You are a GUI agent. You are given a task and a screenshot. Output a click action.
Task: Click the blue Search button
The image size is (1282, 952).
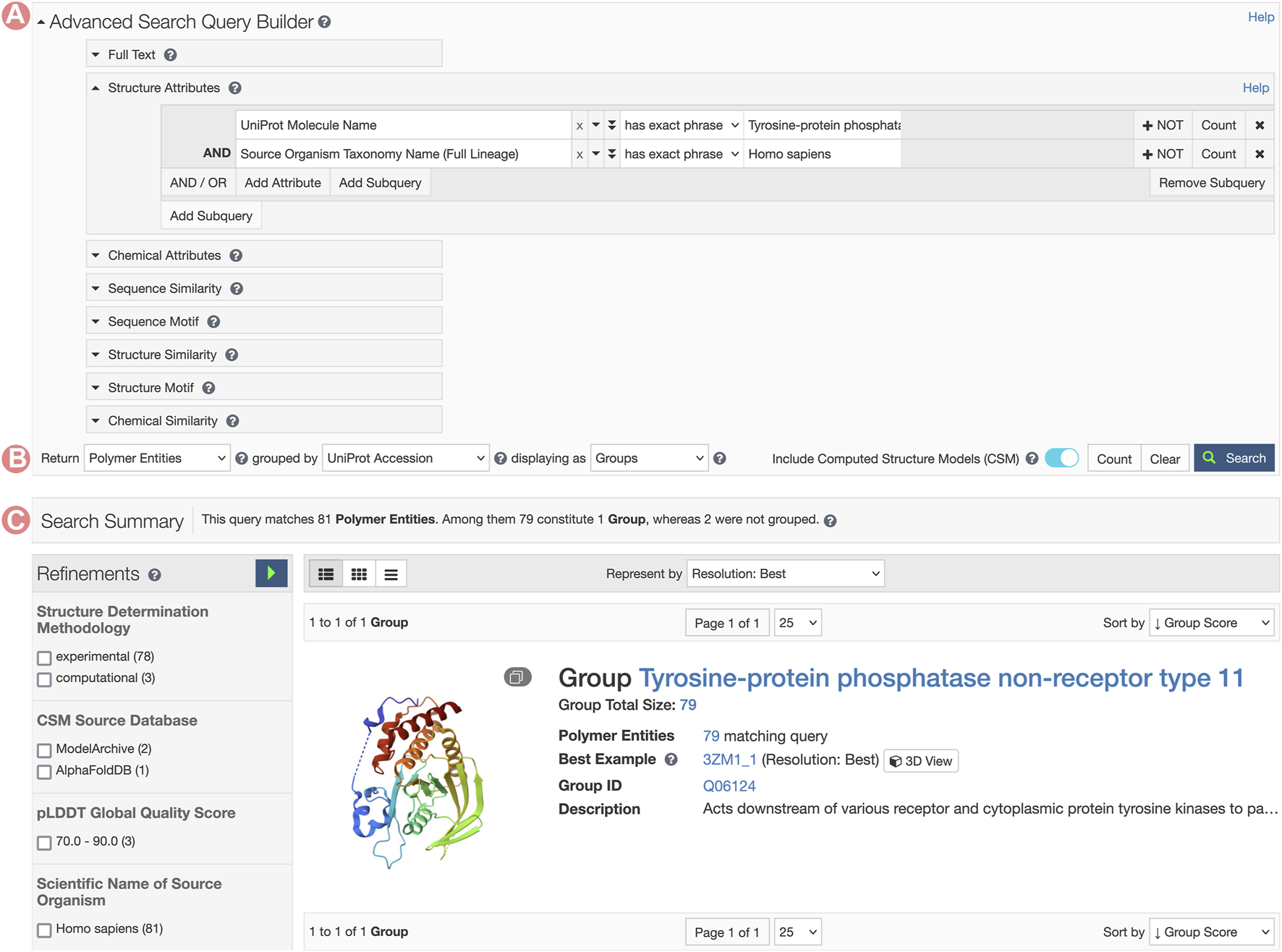point(1234,458)
